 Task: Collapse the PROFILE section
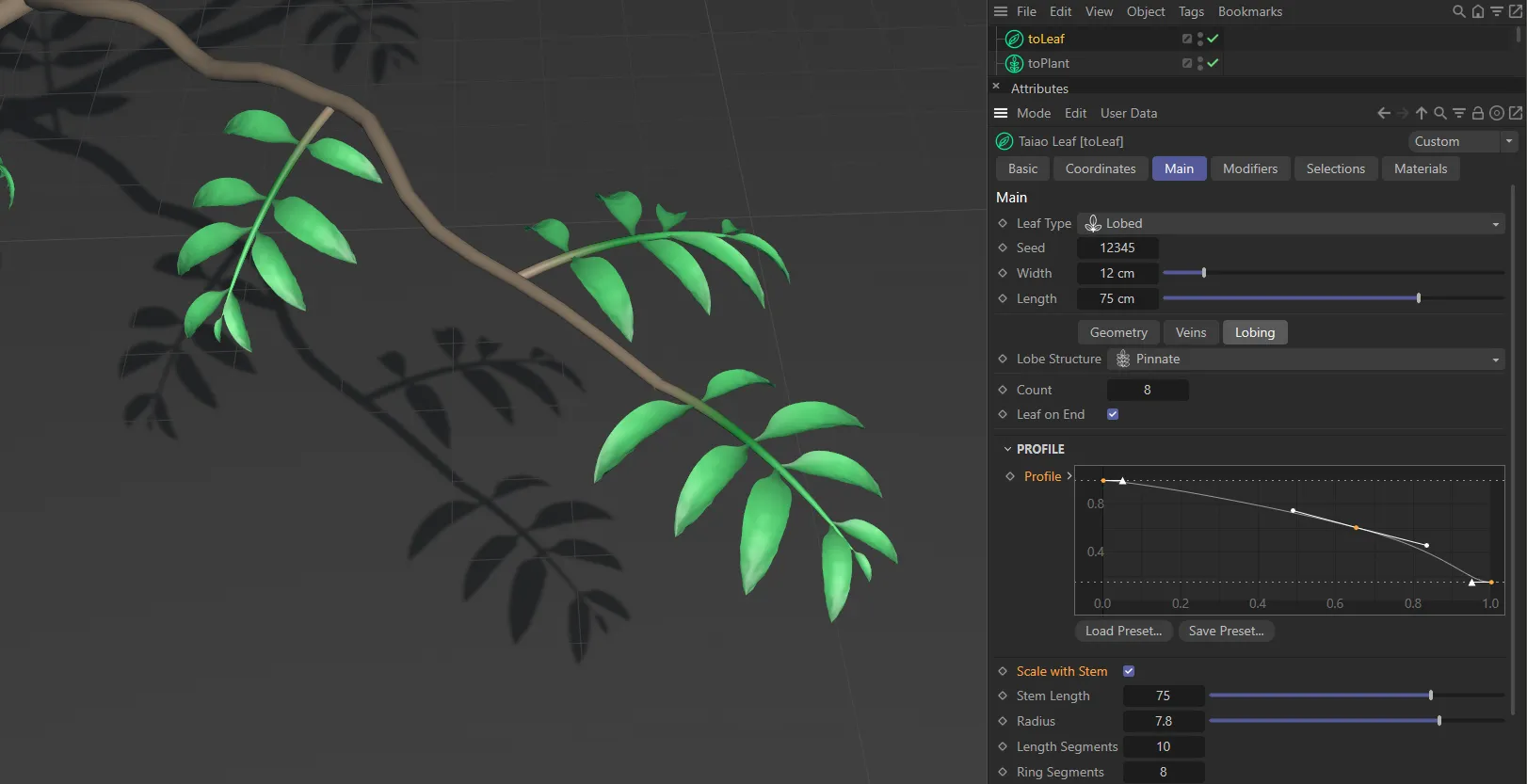pos(1007,449)
